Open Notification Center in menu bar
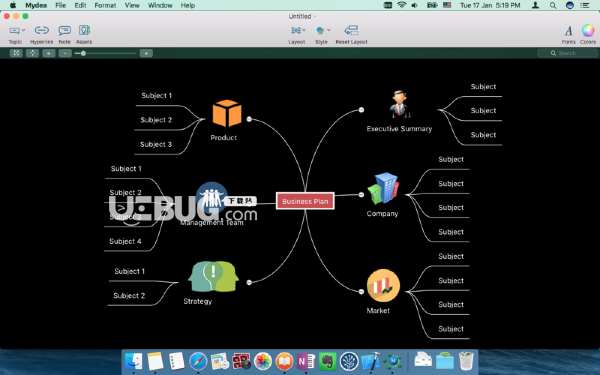 (585, 5)
